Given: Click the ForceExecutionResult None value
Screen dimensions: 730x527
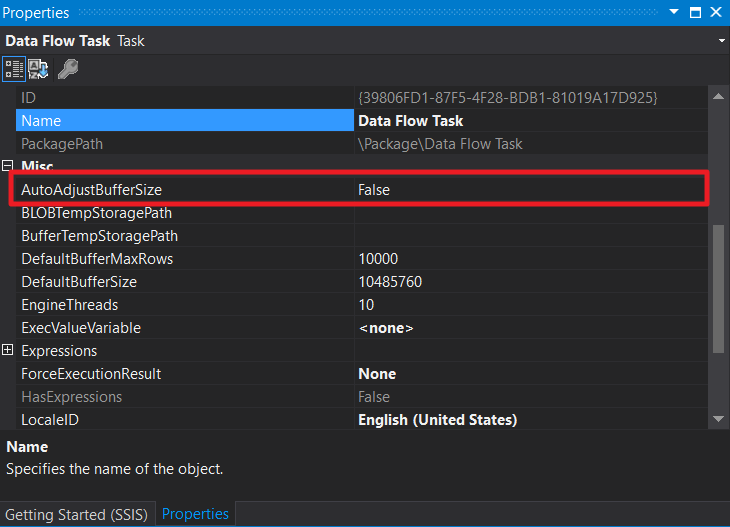Looking at the screenshot, I should (531, 374).
